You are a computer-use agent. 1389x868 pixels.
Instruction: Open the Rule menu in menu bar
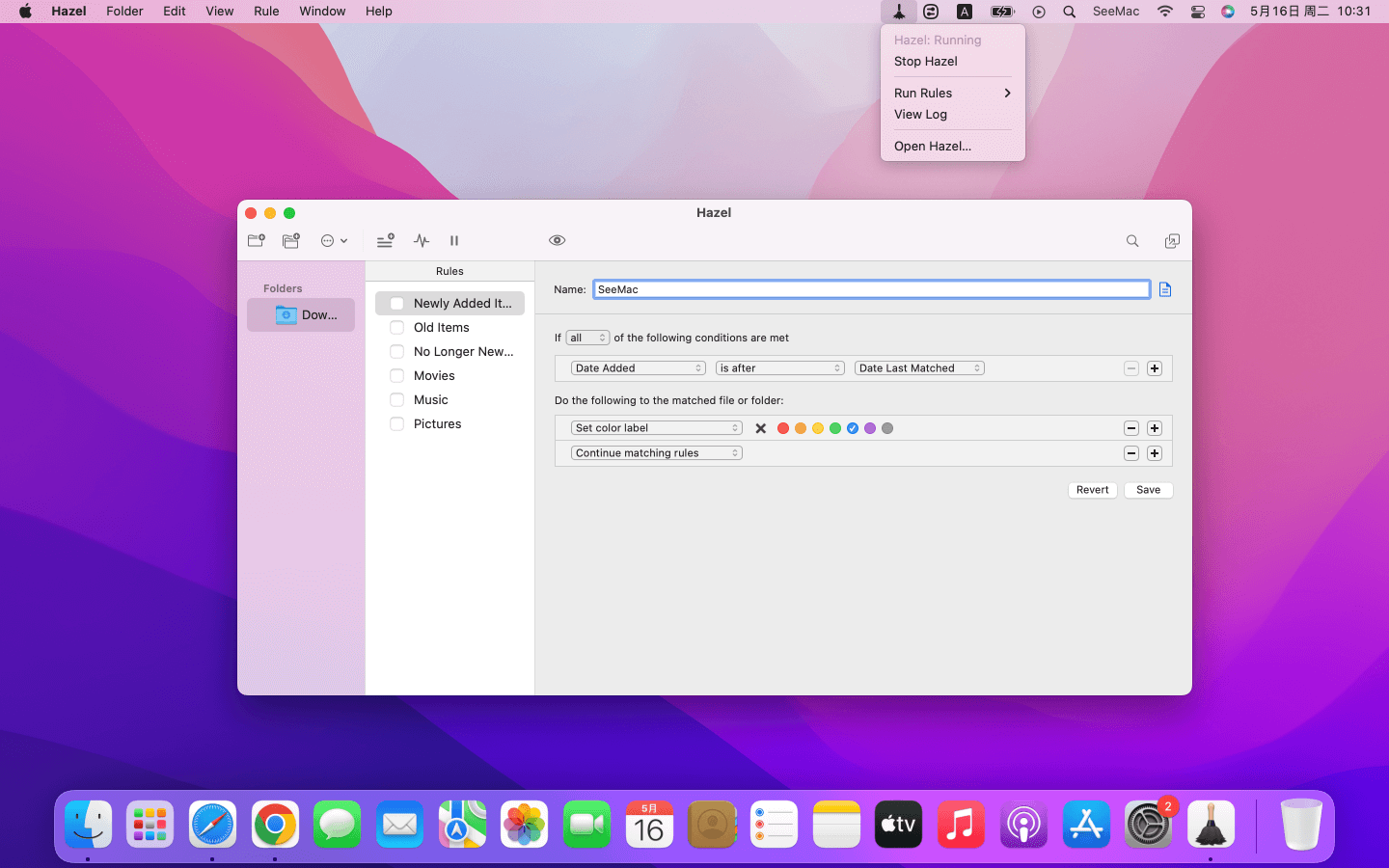coord(266,12)
